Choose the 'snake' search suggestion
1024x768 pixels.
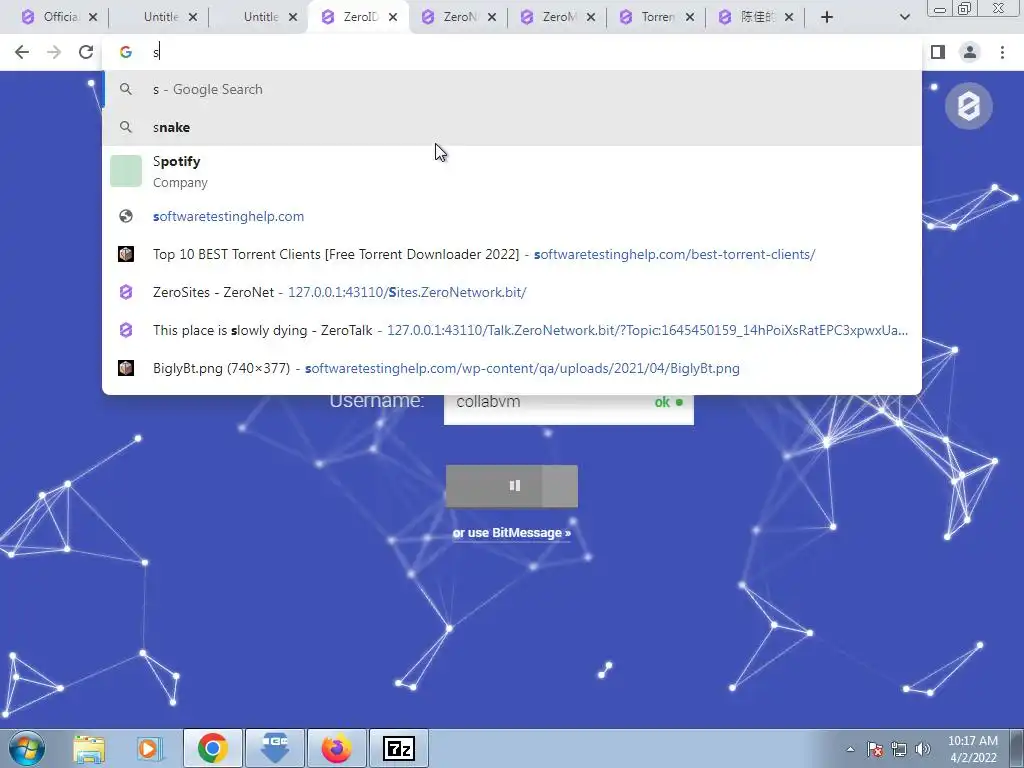coord(512,127)
